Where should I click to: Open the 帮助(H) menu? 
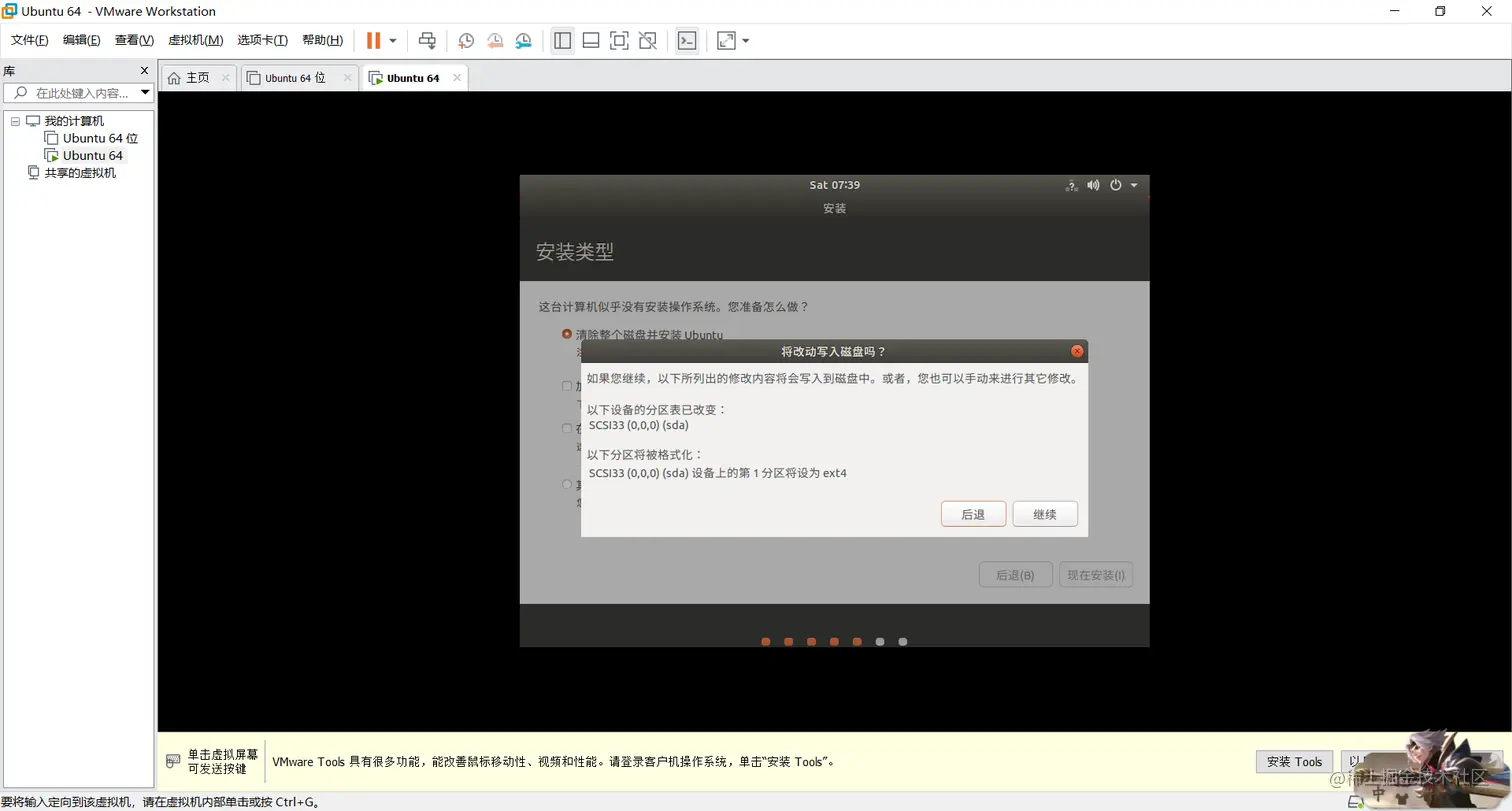coord(322,40)
